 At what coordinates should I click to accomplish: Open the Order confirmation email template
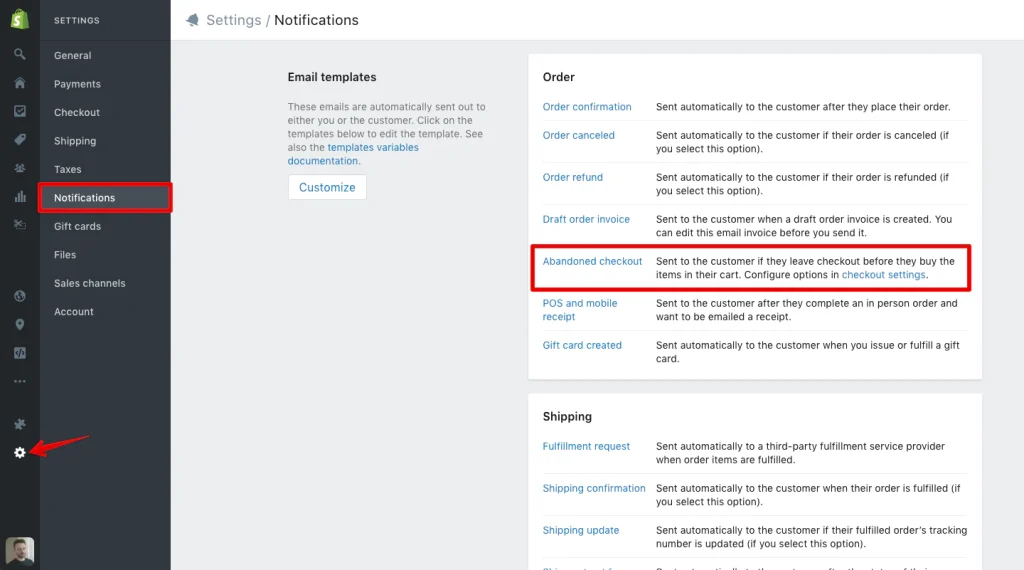587,107
